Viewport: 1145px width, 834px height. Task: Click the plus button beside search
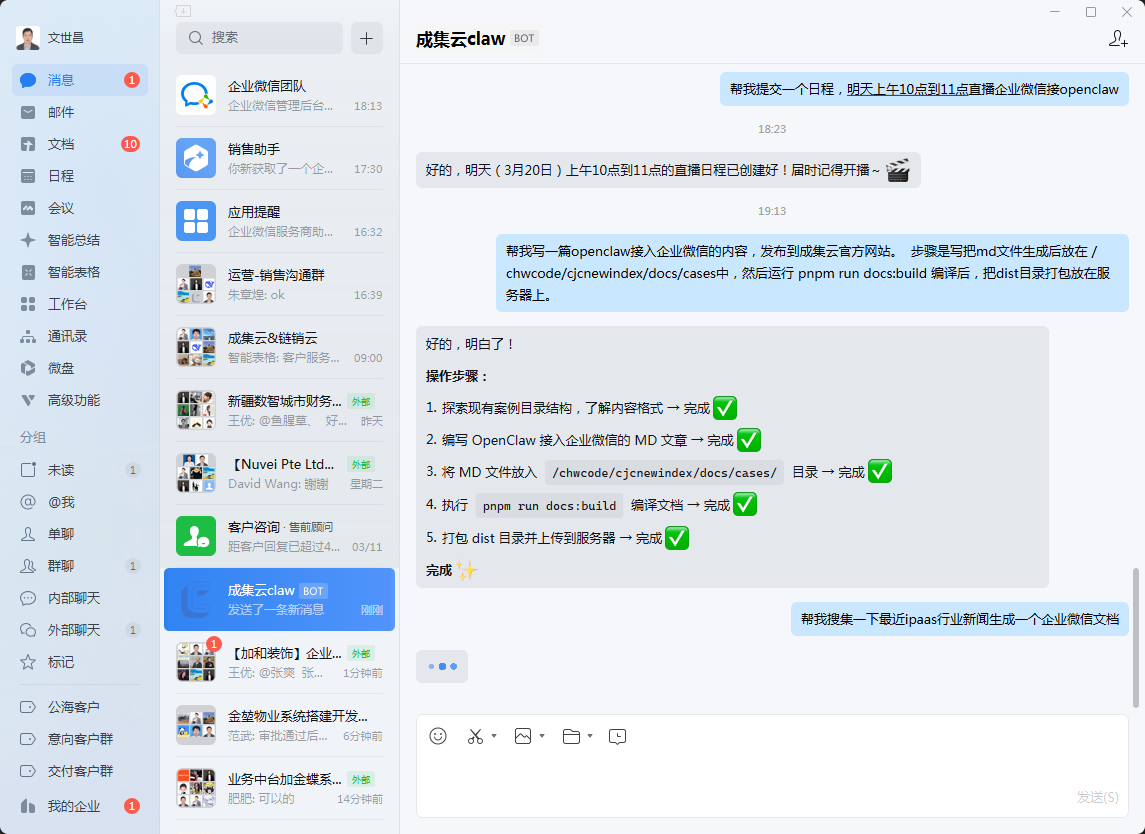[x=366, y=38]
